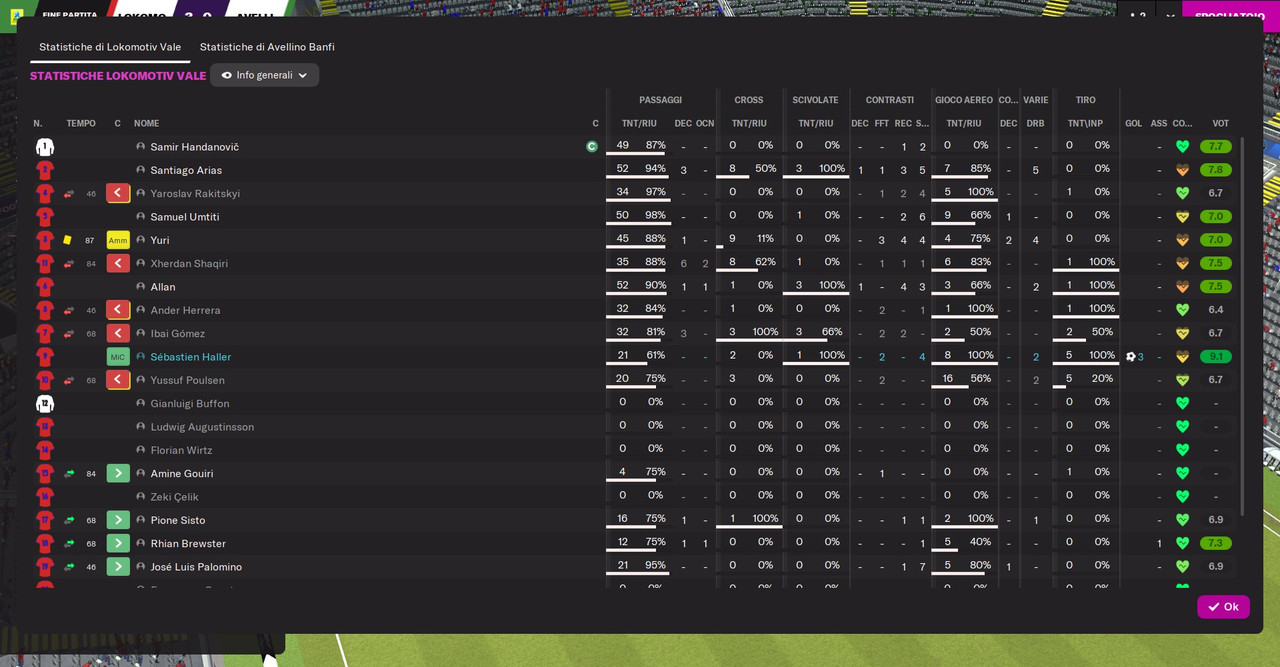The height and width of the screenshot is (667, 1280).
Task: Switch to Statistiche di Avellino Banfi tab
Action: click(267, 47)
